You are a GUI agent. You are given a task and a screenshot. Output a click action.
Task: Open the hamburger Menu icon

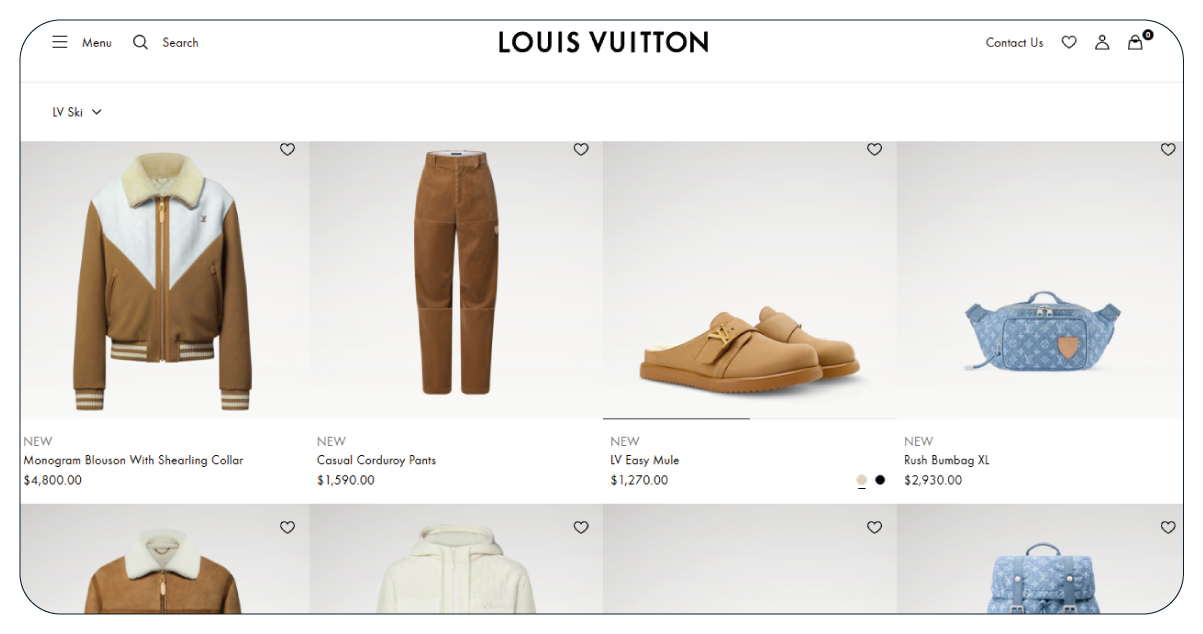point(60,42)
